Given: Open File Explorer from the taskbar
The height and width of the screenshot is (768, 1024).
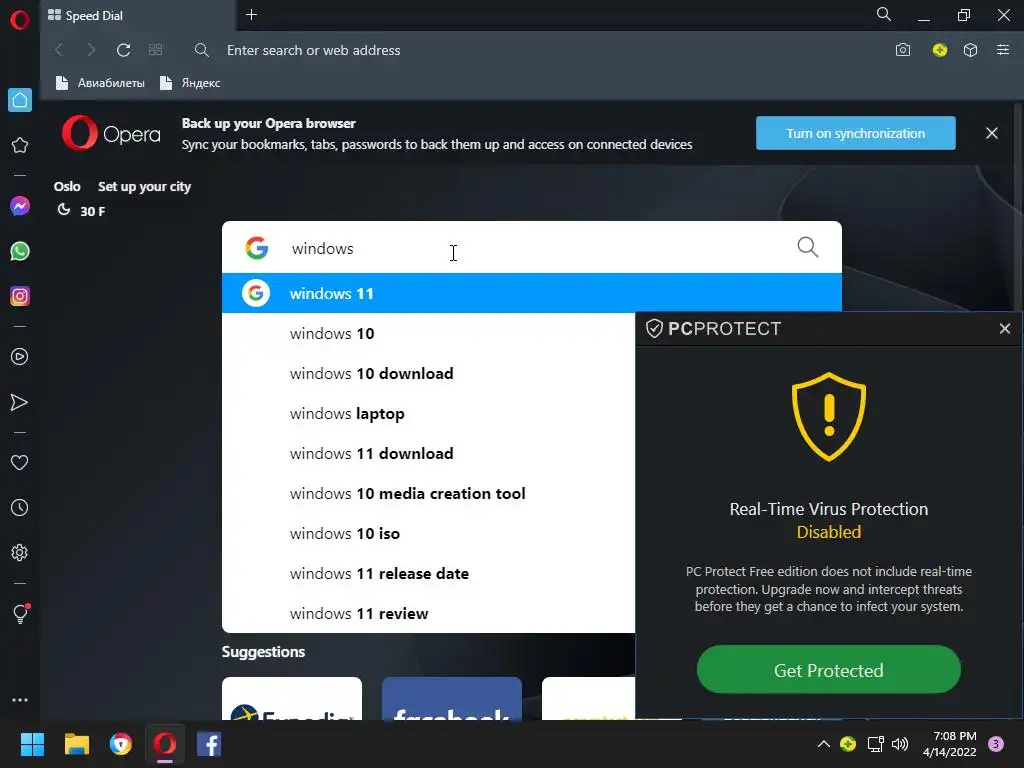Looking at the screenshot, I should (76, 744).
